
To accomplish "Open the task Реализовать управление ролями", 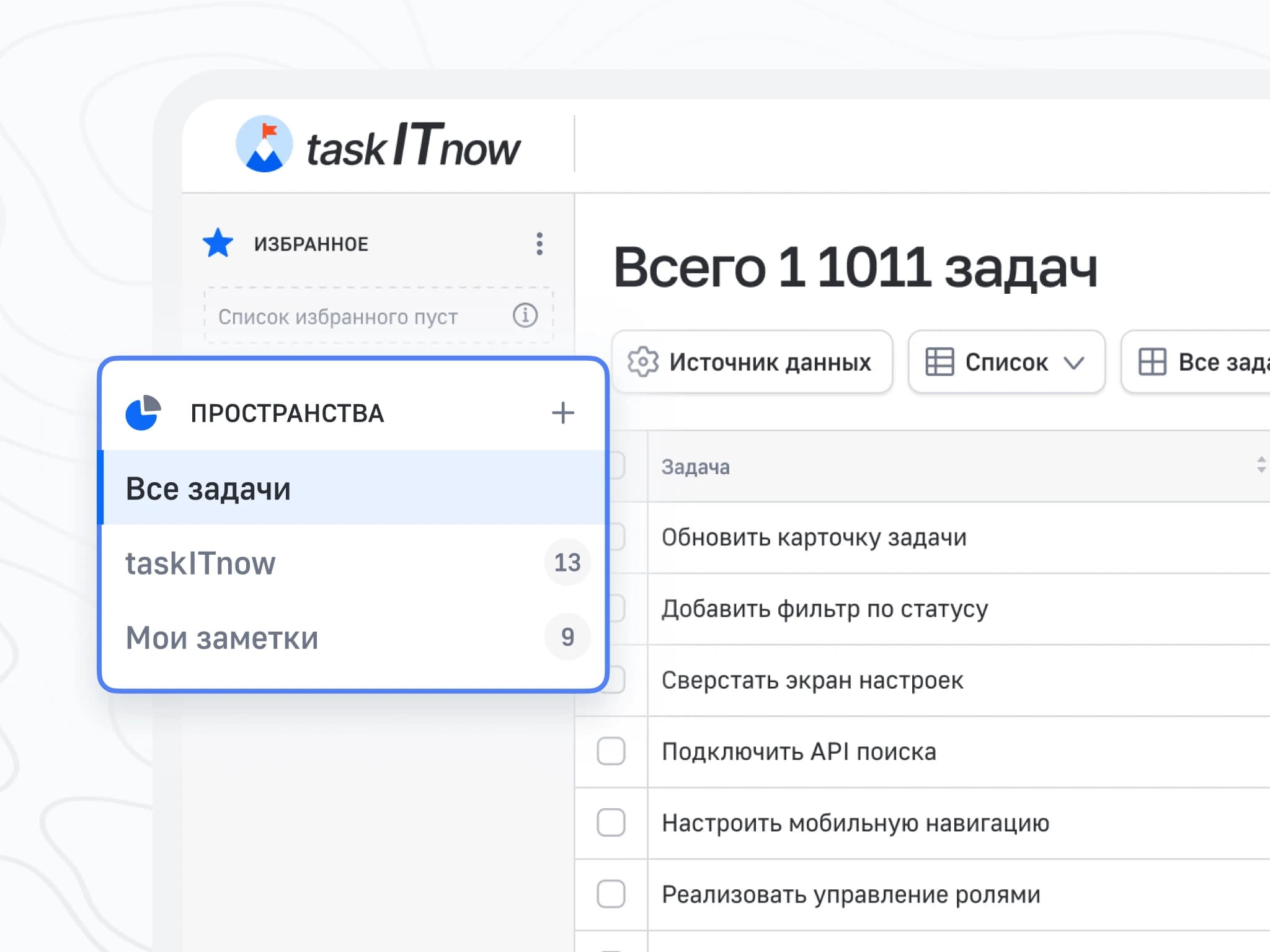I will [x=851, y=894].
